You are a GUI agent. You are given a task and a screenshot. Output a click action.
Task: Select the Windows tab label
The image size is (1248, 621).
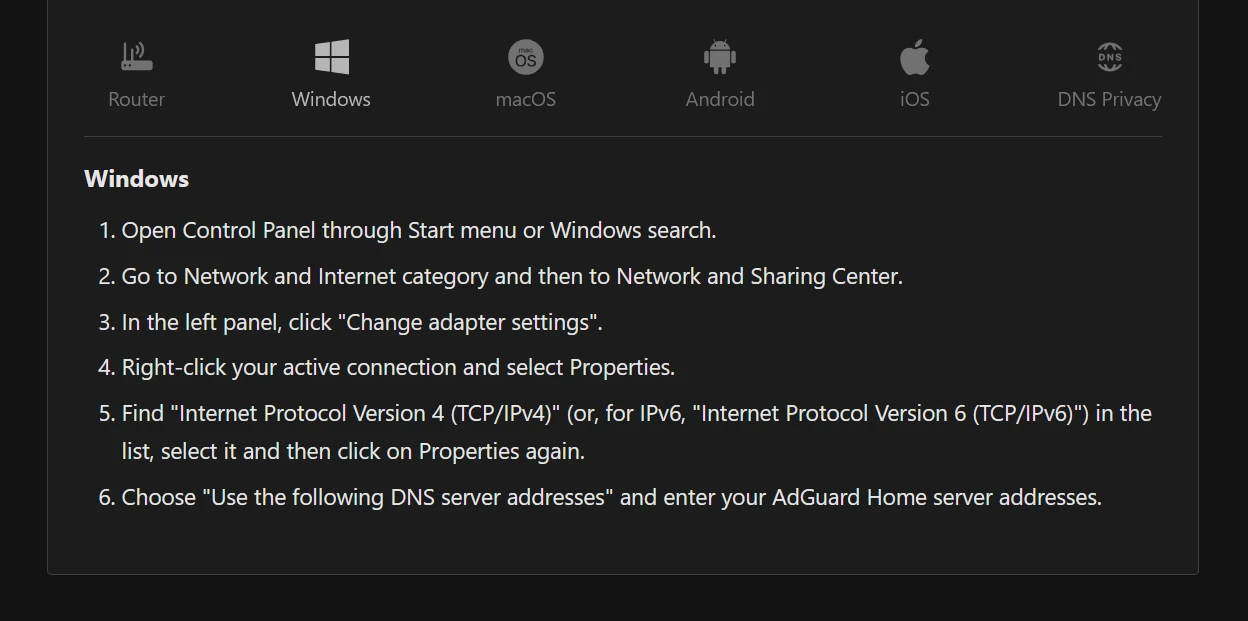point(331,99)
